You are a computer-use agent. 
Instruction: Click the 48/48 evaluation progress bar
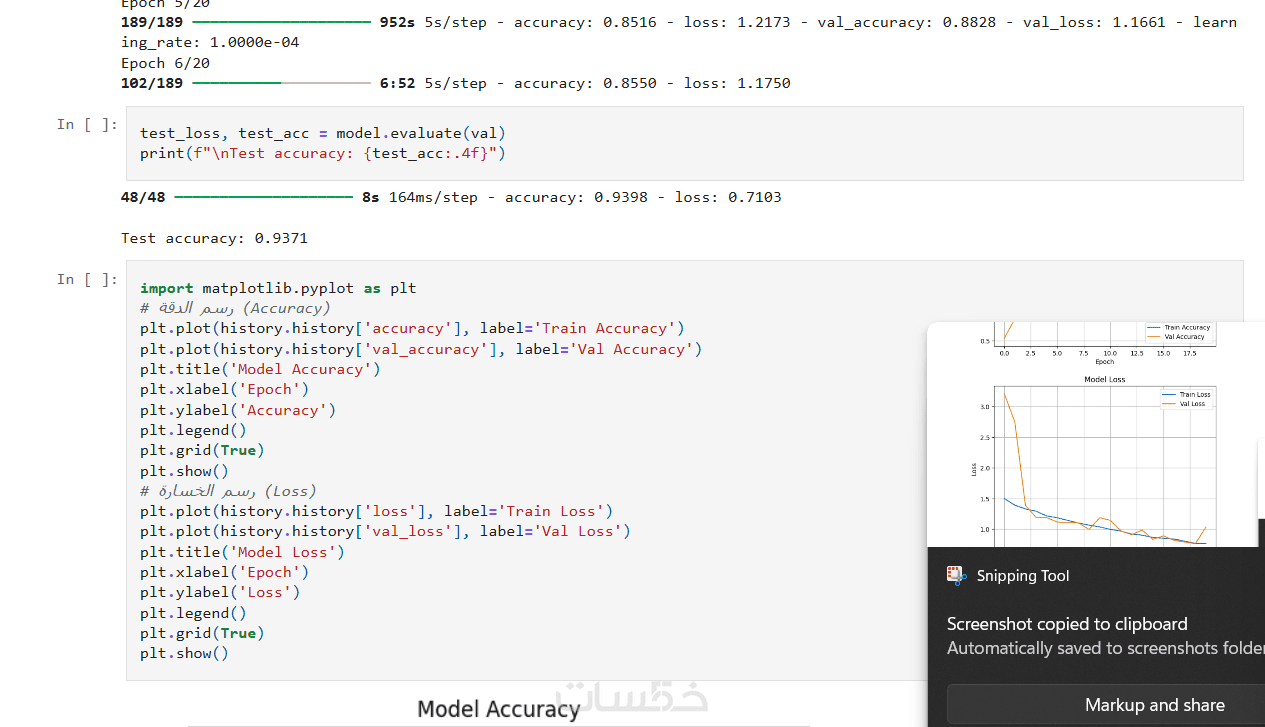point(263,197)
